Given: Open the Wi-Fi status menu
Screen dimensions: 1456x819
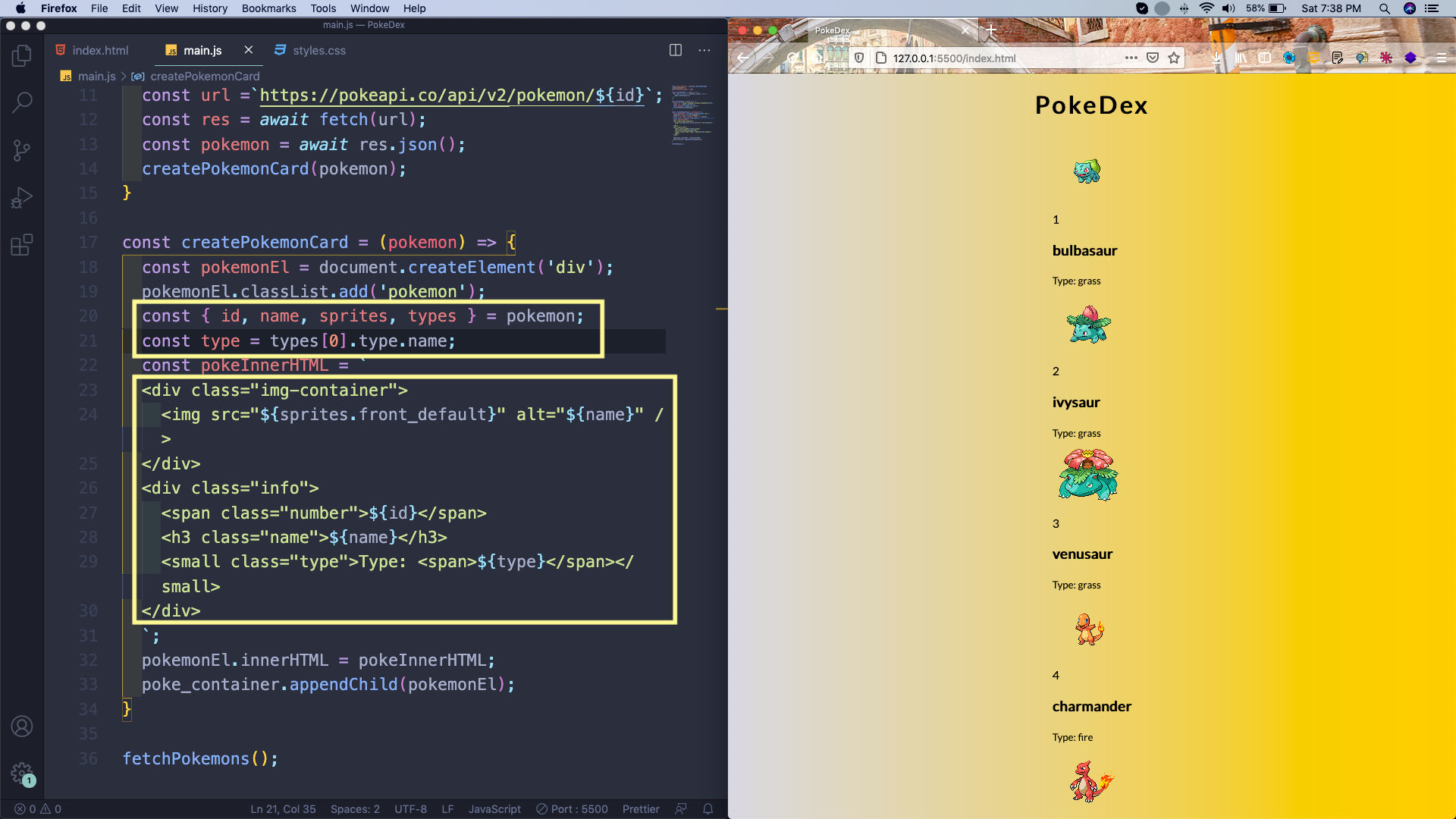Looking at the screenshot, I should (1206, 8).
